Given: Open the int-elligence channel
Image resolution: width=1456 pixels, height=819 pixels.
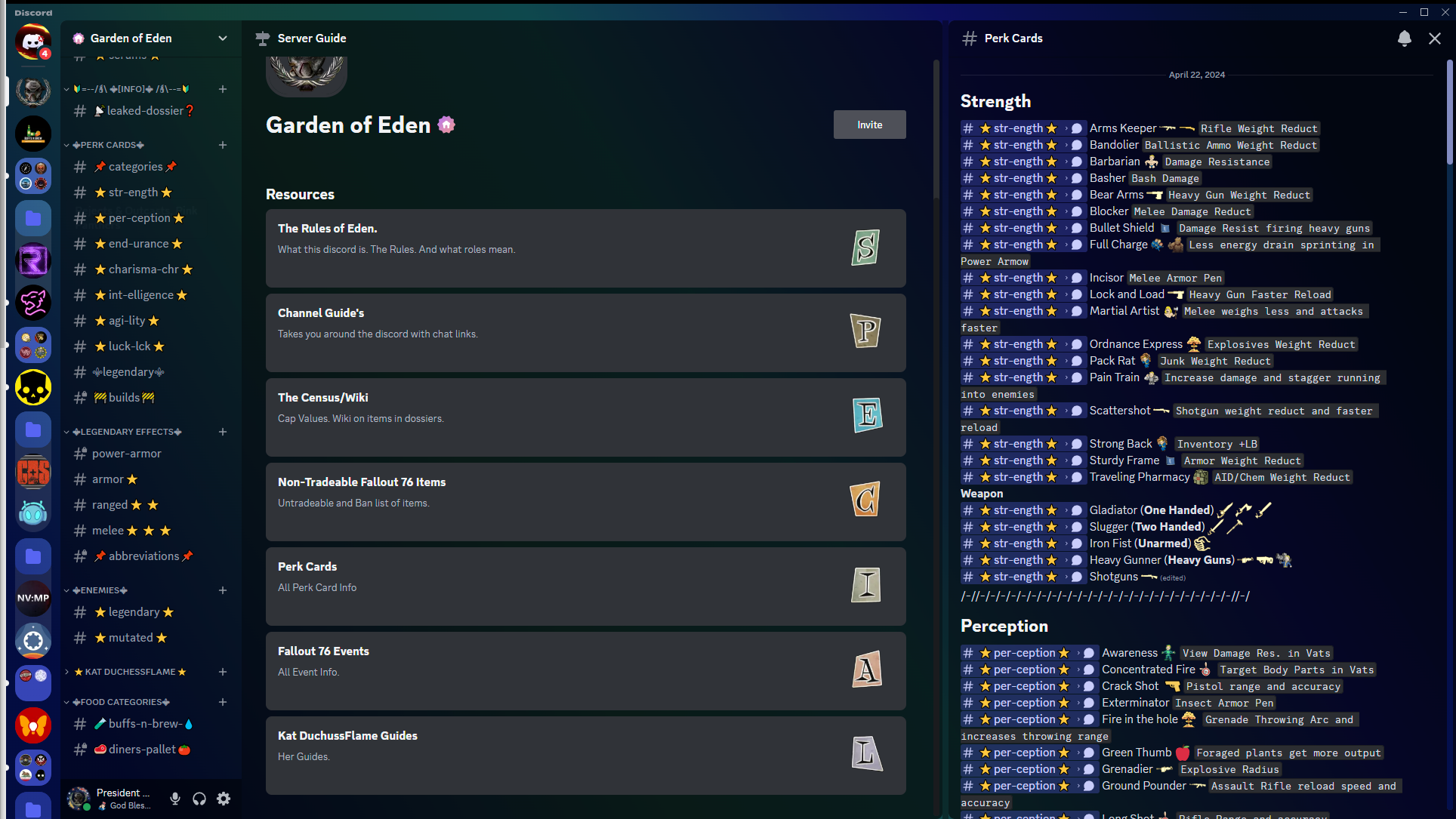Looking at the screenshot, I should [150, 295].
